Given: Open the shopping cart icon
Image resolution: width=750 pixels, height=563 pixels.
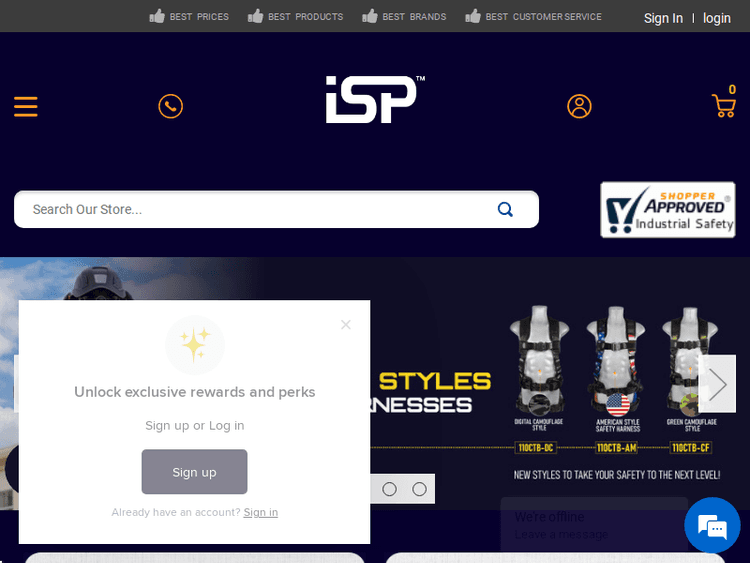Looking at the screenshot, I should (x=724, y=105).
